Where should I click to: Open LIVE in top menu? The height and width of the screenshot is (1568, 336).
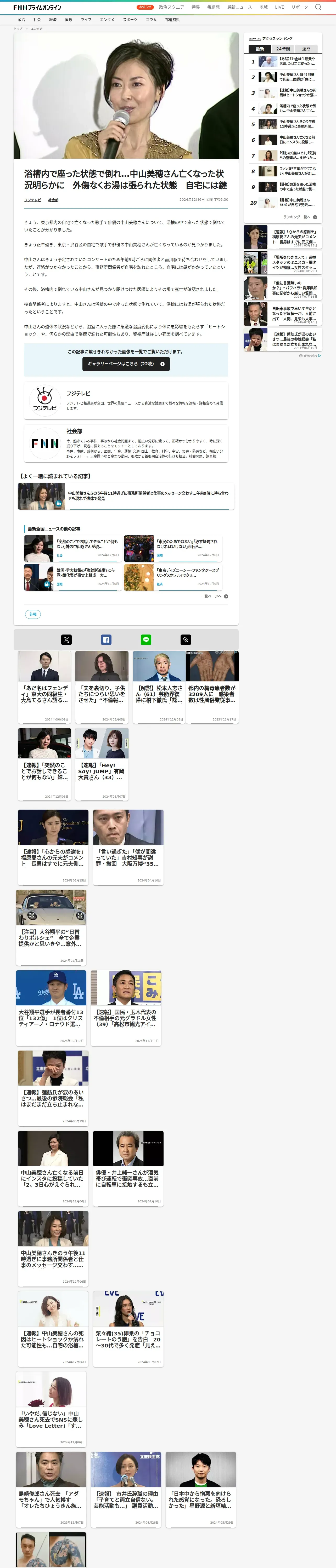pyautogui.click(x=279, y=7)
